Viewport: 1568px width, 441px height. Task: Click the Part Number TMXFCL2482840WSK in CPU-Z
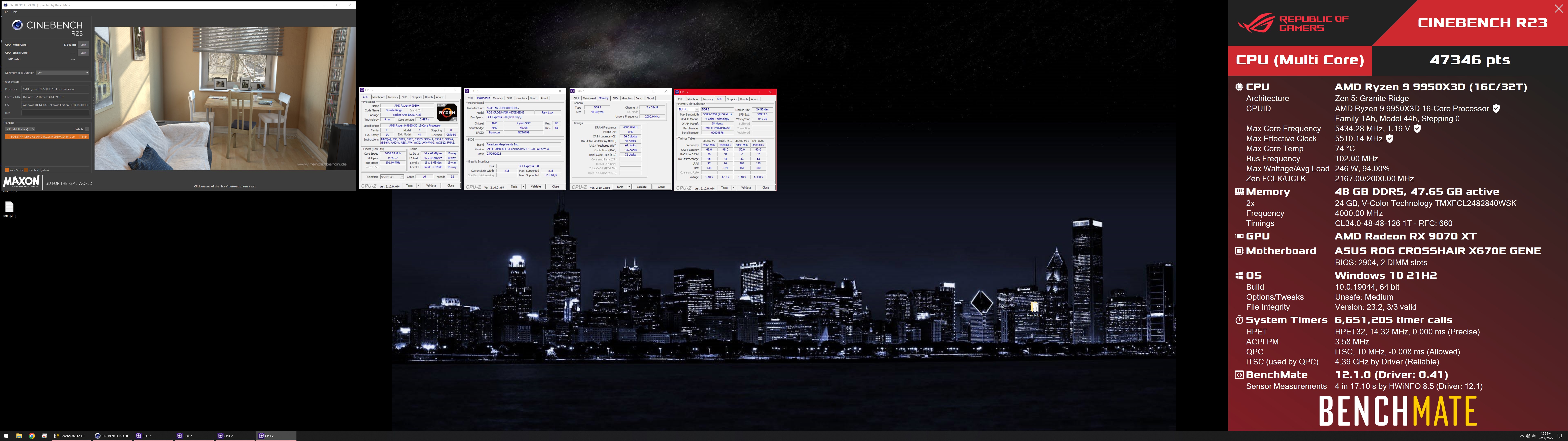[718, 129]
